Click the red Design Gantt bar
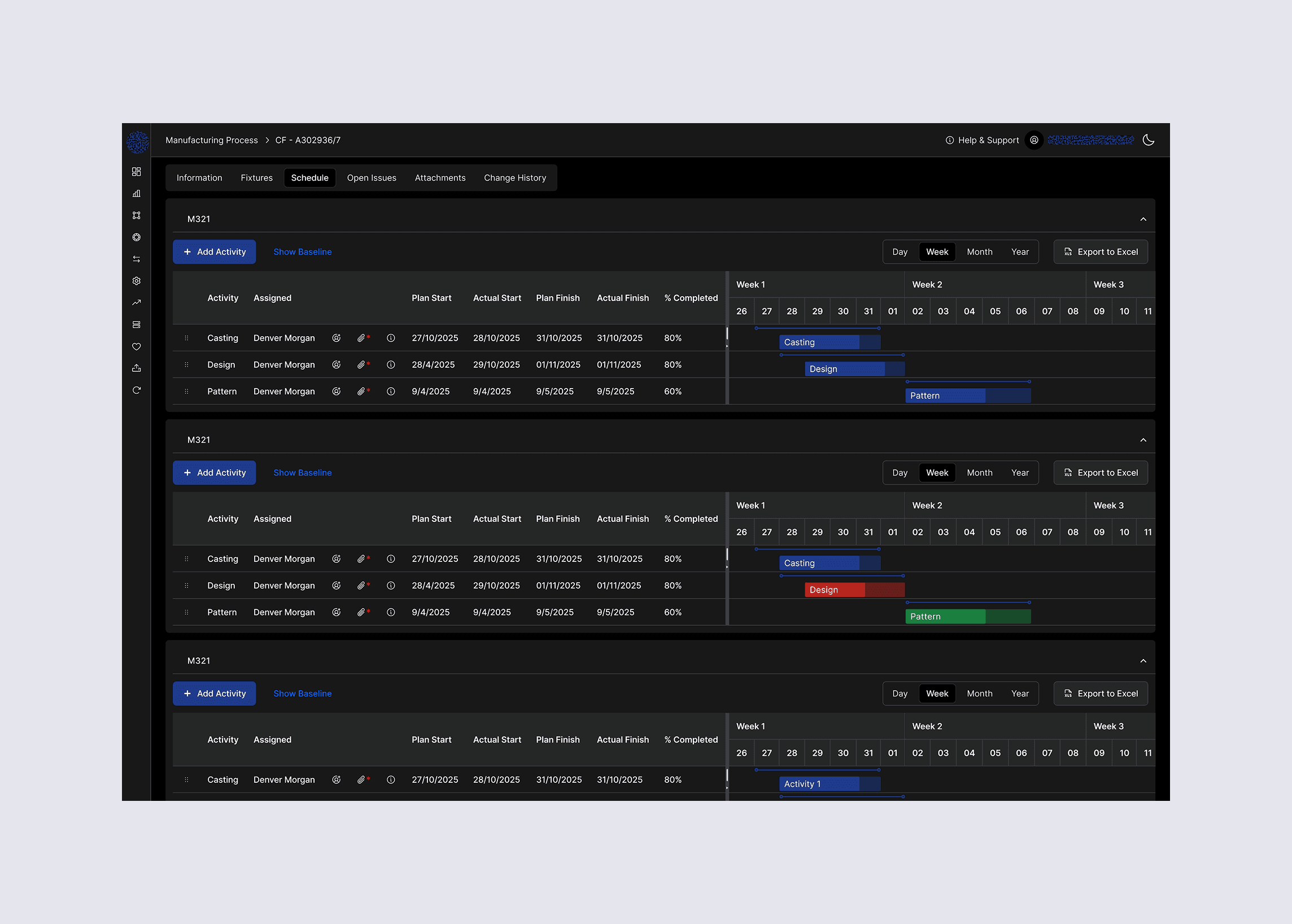 pos(854,590)
